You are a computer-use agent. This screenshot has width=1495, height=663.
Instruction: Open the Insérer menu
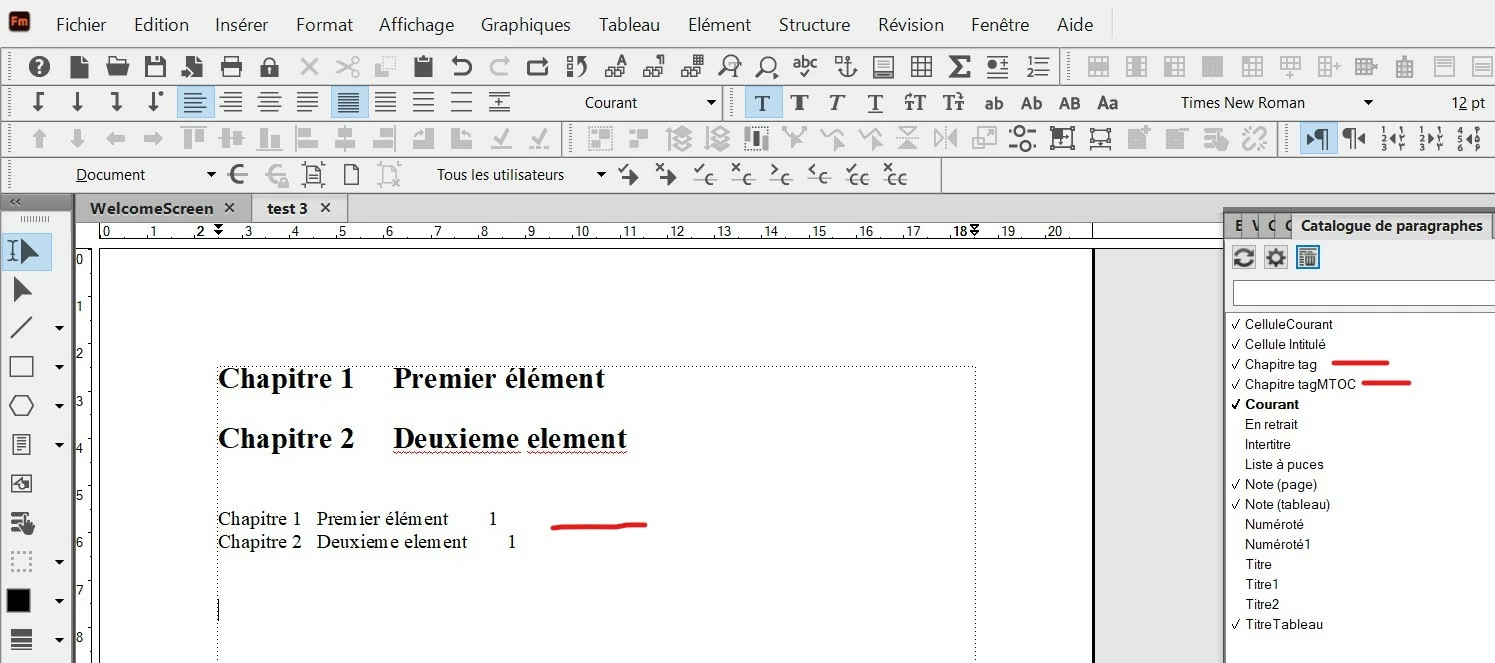[x=242, y=25]
